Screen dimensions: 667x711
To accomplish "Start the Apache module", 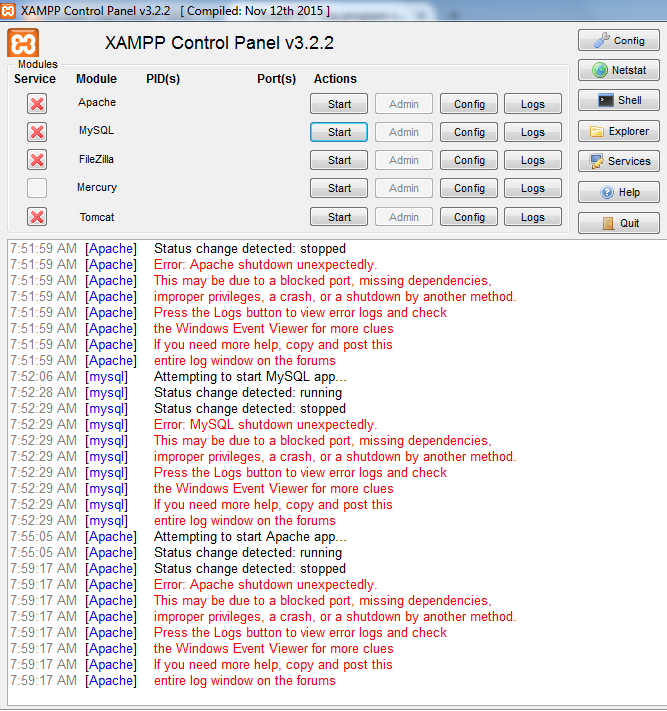I will [x=339, y=104].
